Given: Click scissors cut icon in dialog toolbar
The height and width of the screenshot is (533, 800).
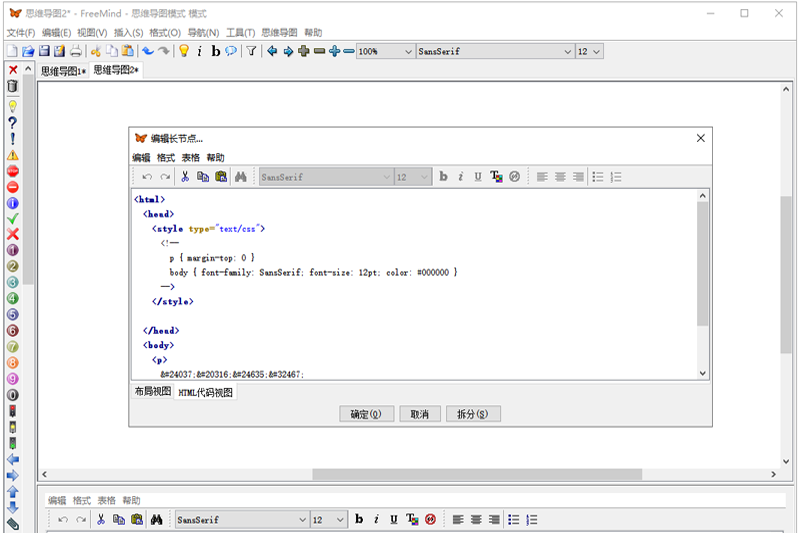Looking at the screenshot, I should point(185,177).
